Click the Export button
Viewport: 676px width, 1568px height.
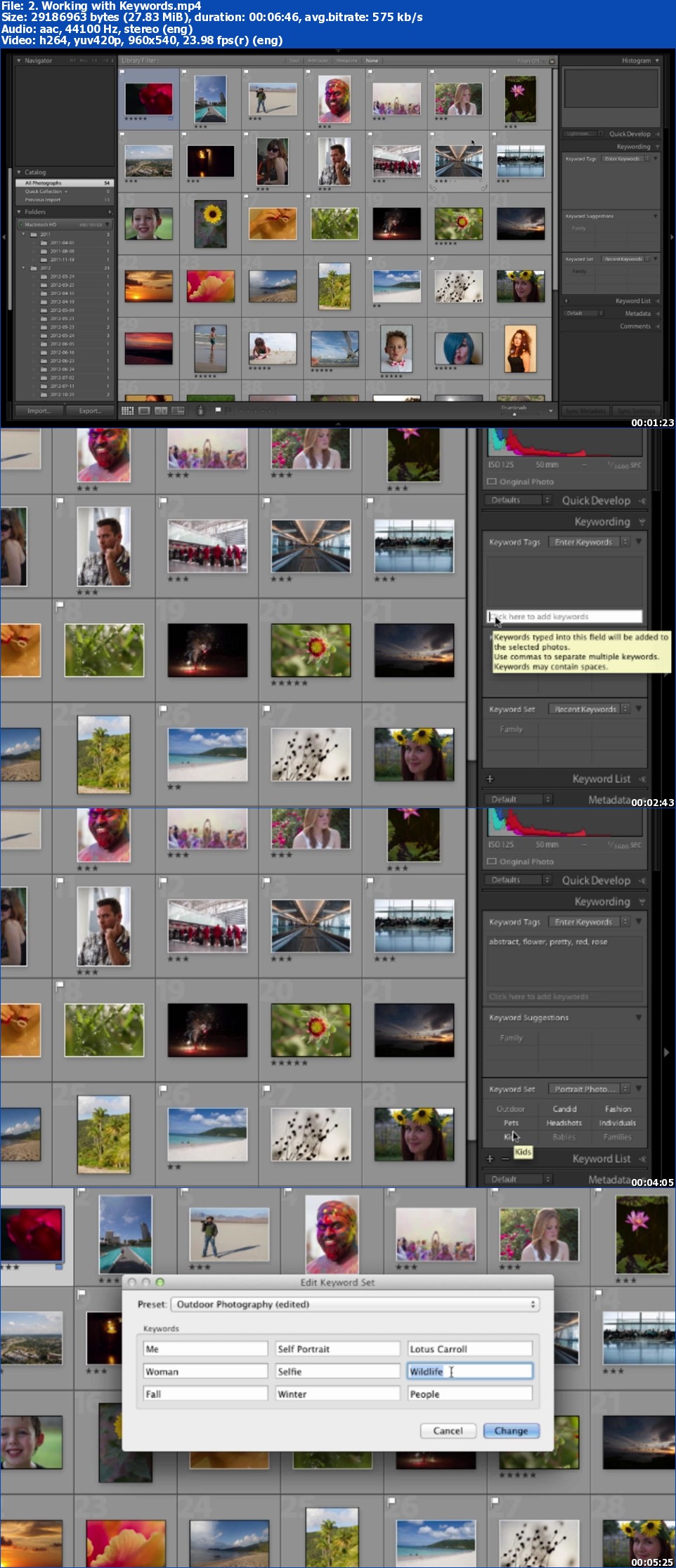coord(89,411)
